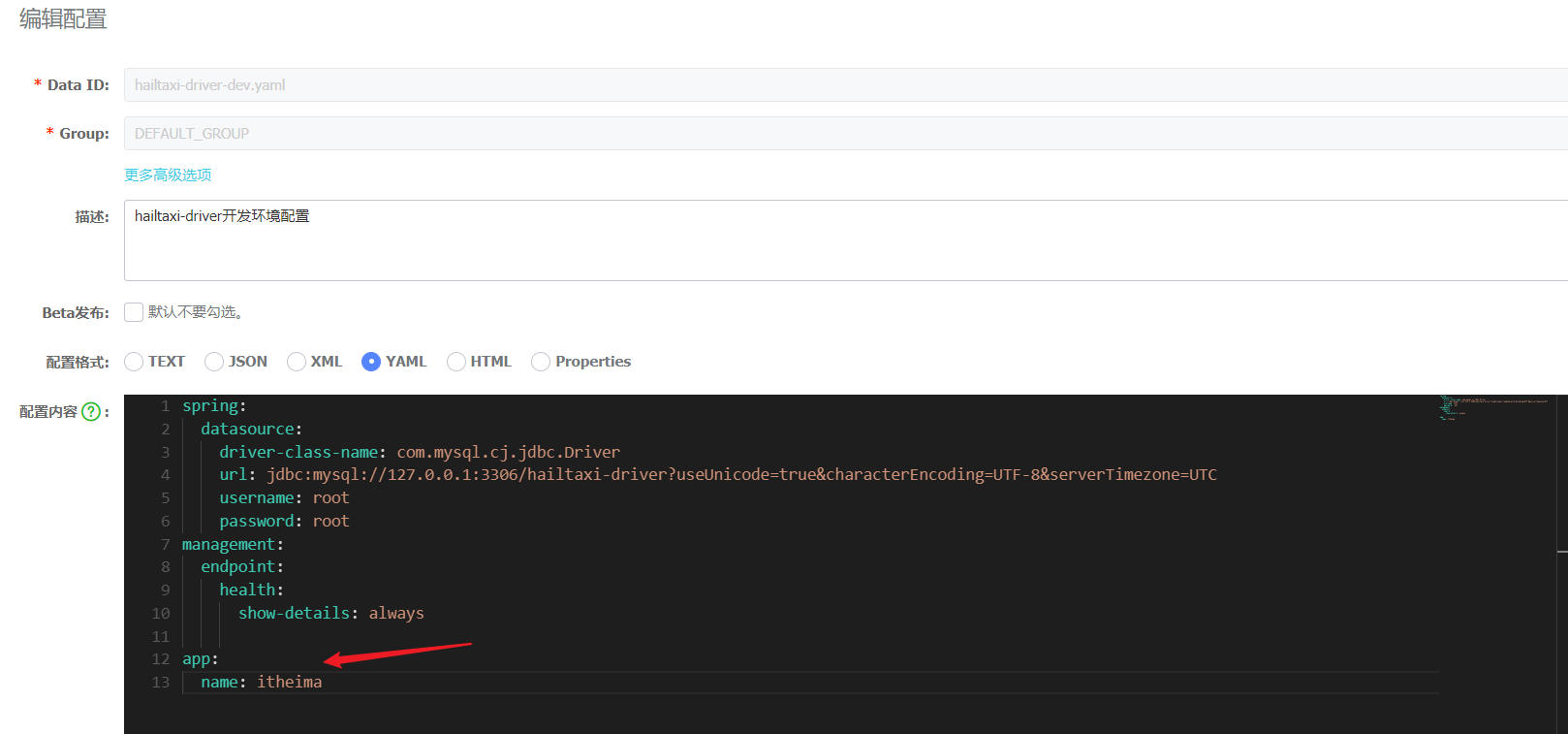The width and height of the screenshot is (1568, 734).
Task: Click the 'management:' key line
Action: [x=233, y=544]
